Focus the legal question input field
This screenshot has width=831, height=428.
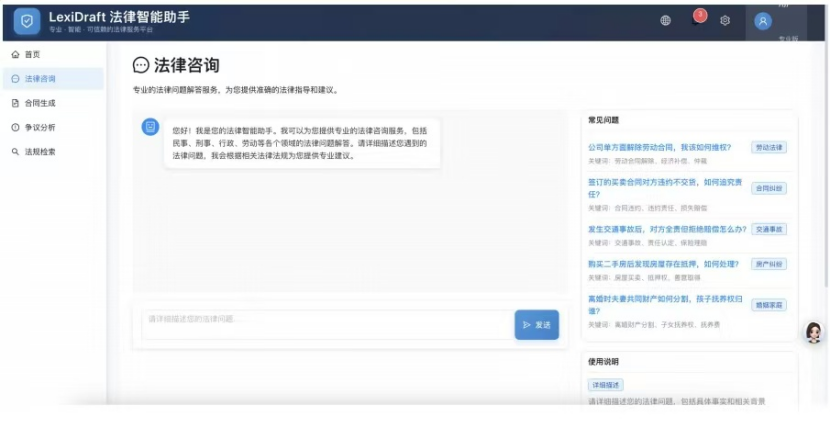coord(325,320)
